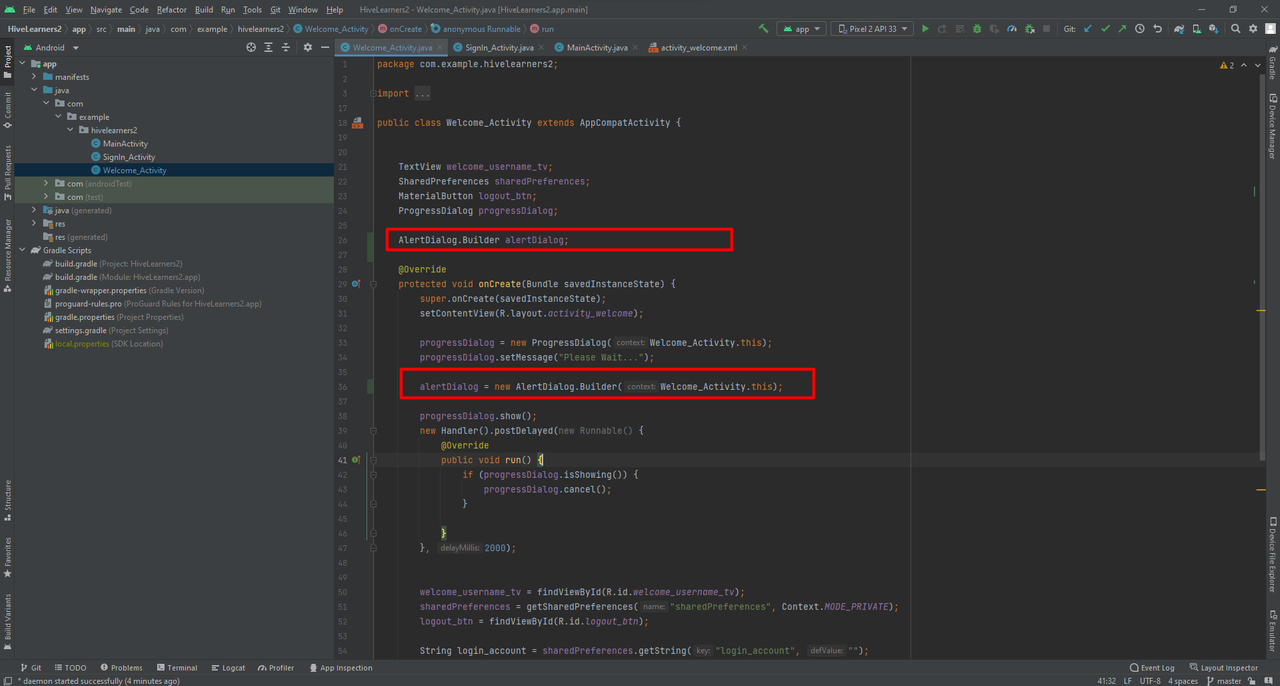Open the Android project view dropdown
This screenshot has height=686, width=1280.
[x=51, y=47]
